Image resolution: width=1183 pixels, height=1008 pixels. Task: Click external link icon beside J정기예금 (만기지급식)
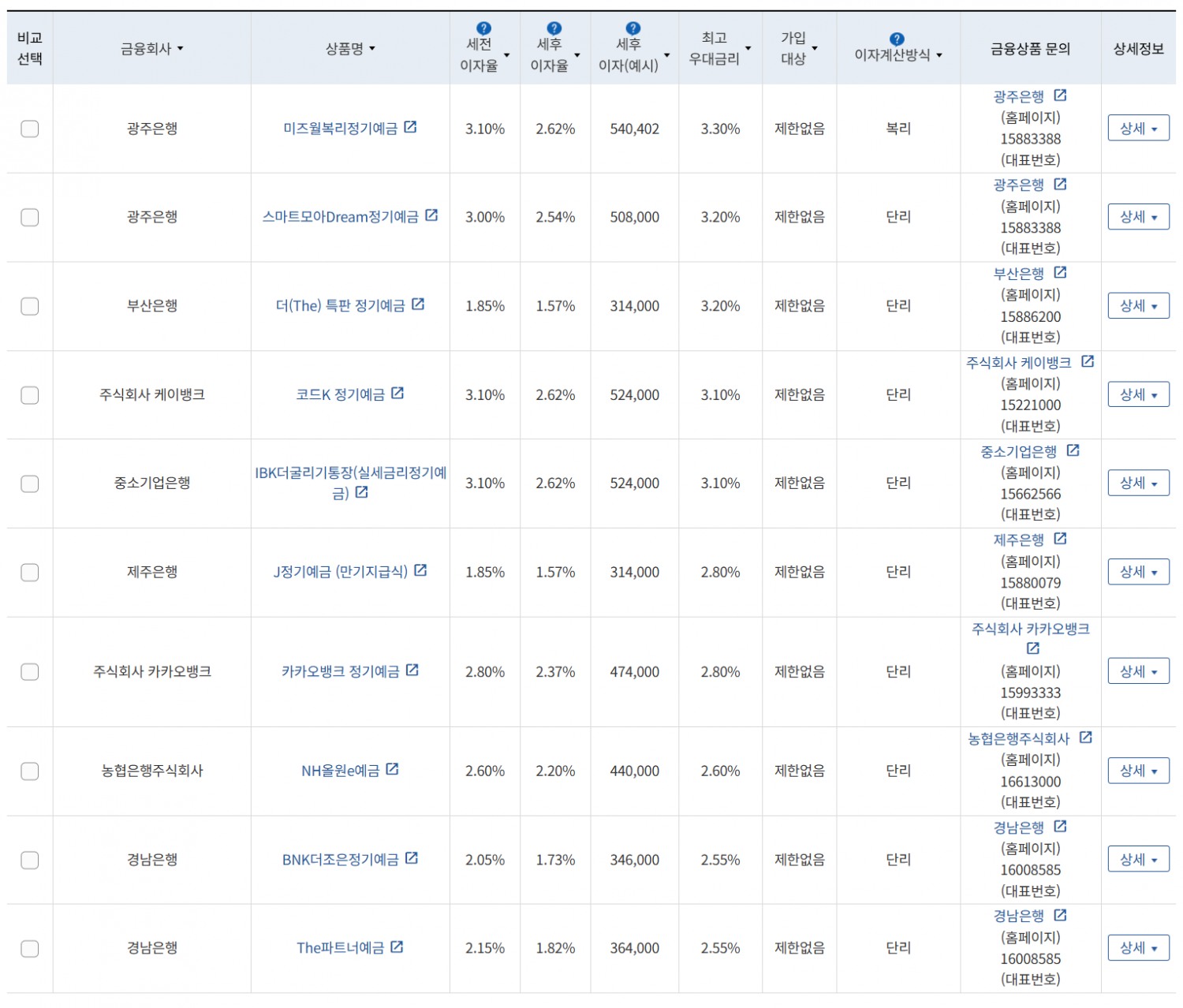point(420,570)
